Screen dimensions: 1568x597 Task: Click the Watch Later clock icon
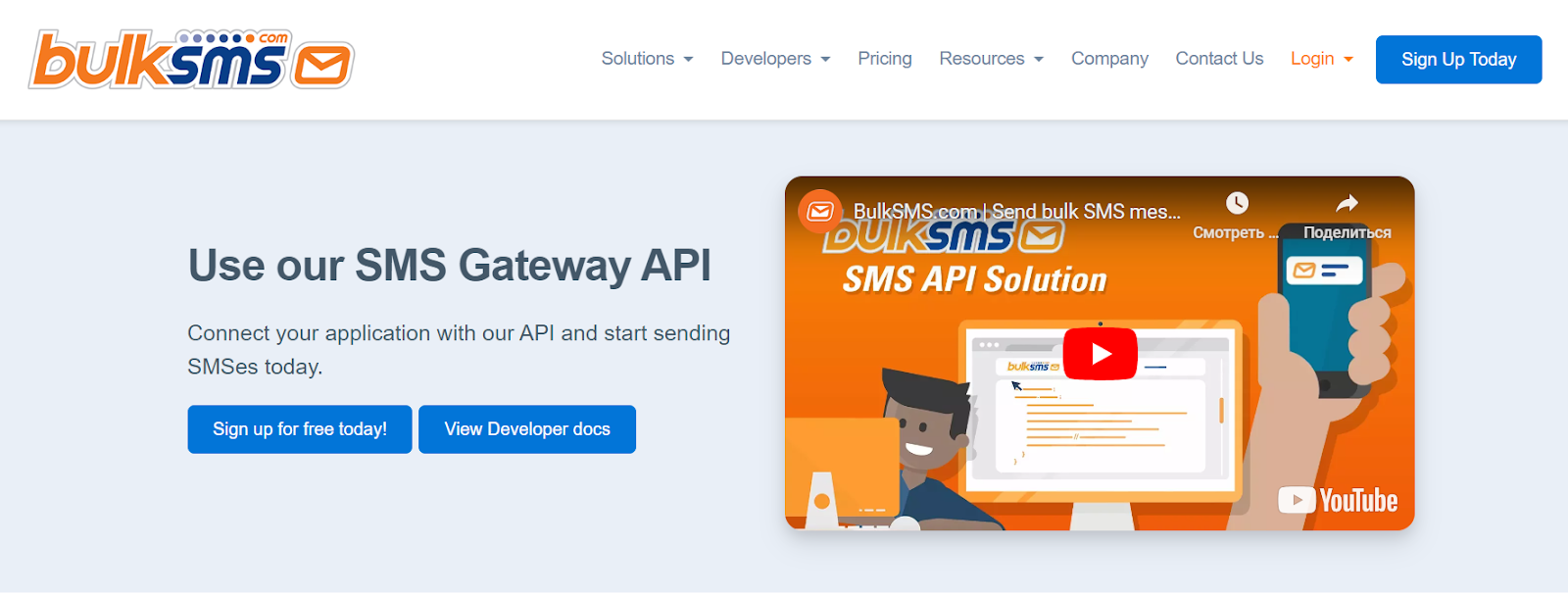[x=1237, y=204]
